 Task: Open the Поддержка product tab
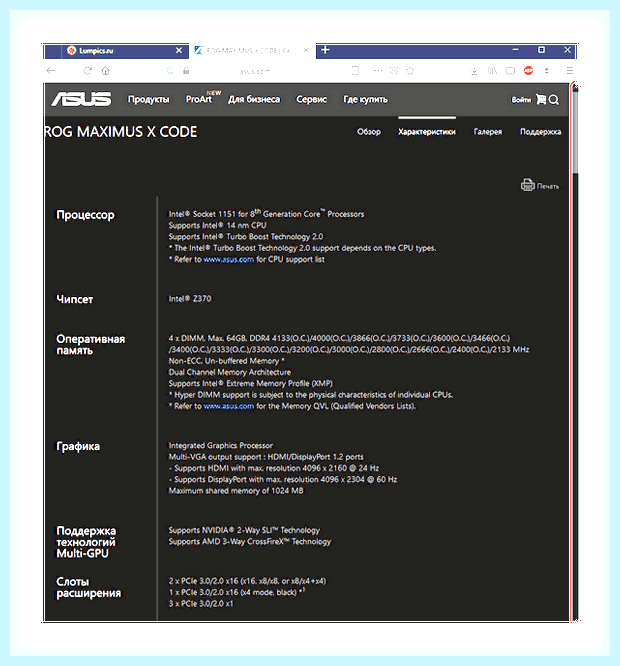click(540, 132)
